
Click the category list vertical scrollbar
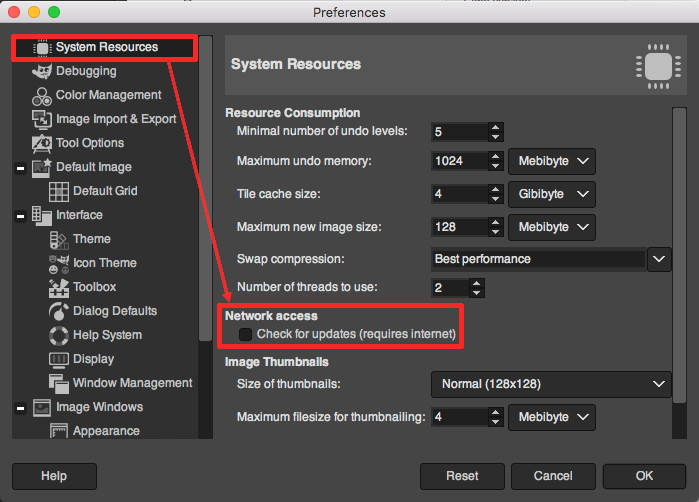coord(205,189)
